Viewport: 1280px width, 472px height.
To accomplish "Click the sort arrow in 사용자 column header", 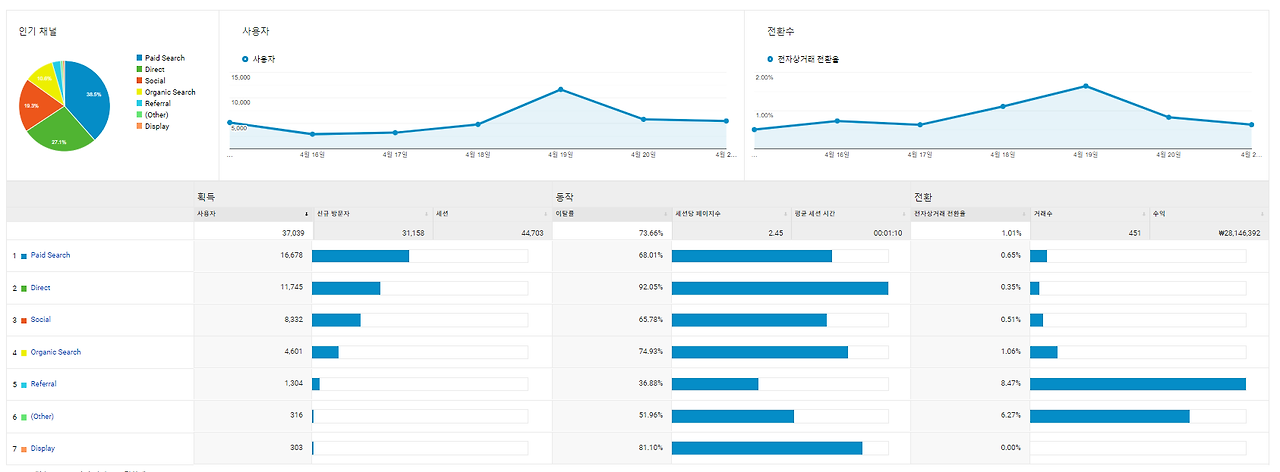I will point(306,214).
